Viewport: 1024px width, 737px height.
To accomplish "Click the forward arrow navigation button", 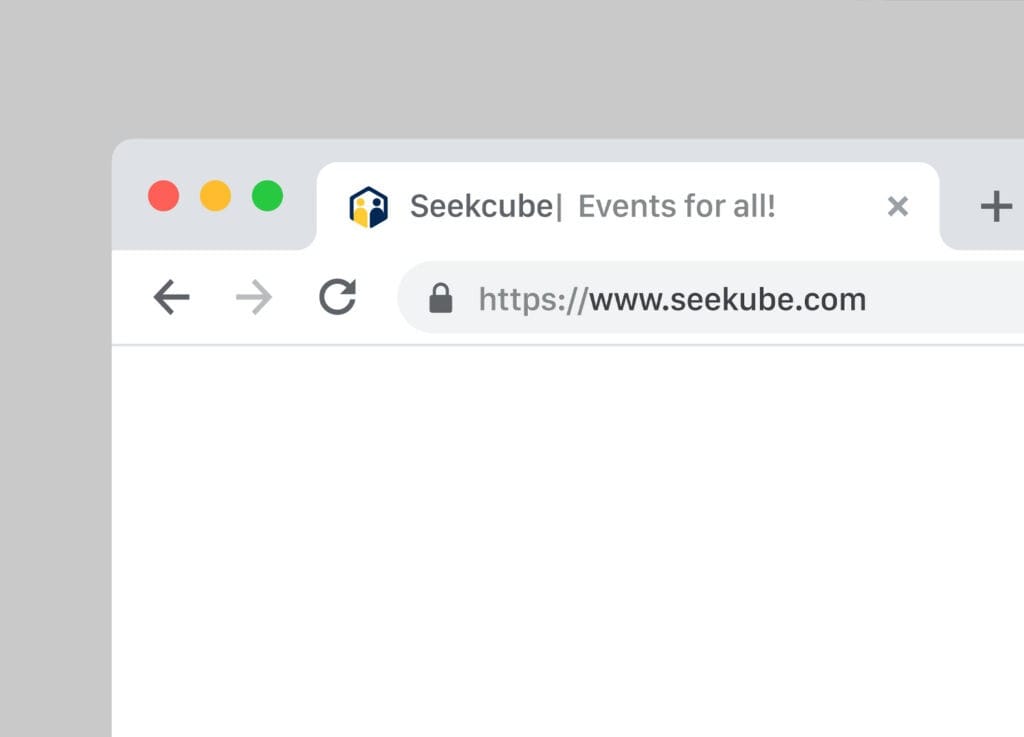I will click(x=254, y=297).
